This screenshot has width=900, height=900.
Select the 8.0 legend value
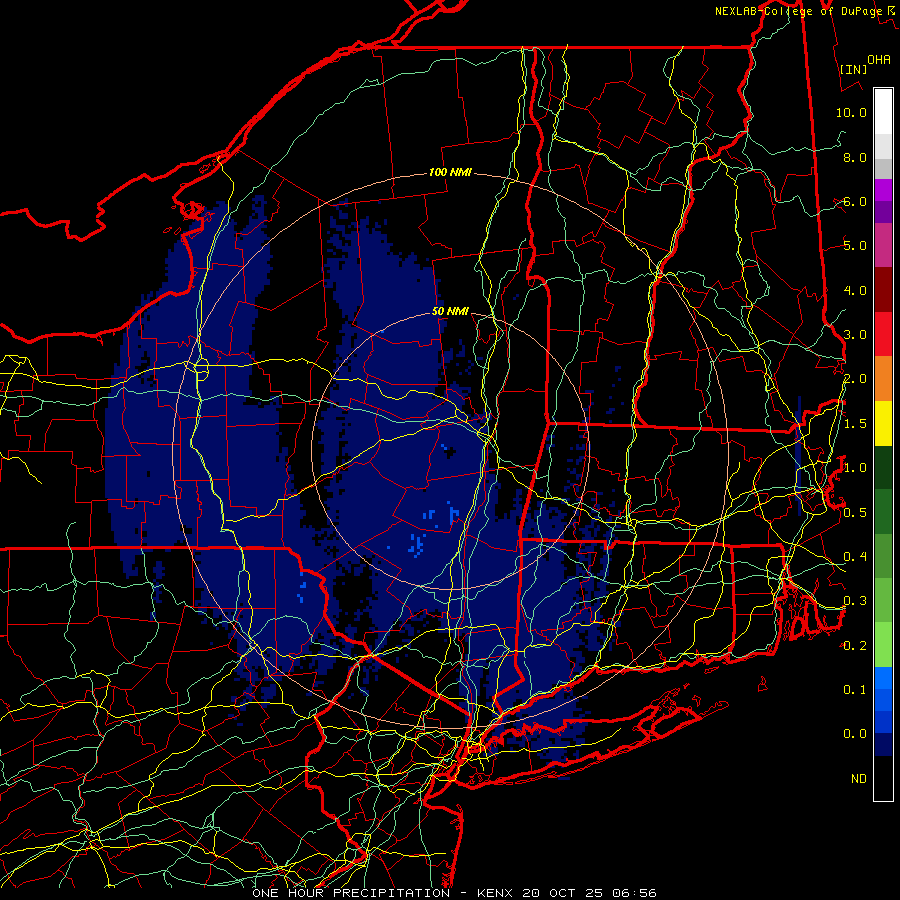click(x=855, y=157)
